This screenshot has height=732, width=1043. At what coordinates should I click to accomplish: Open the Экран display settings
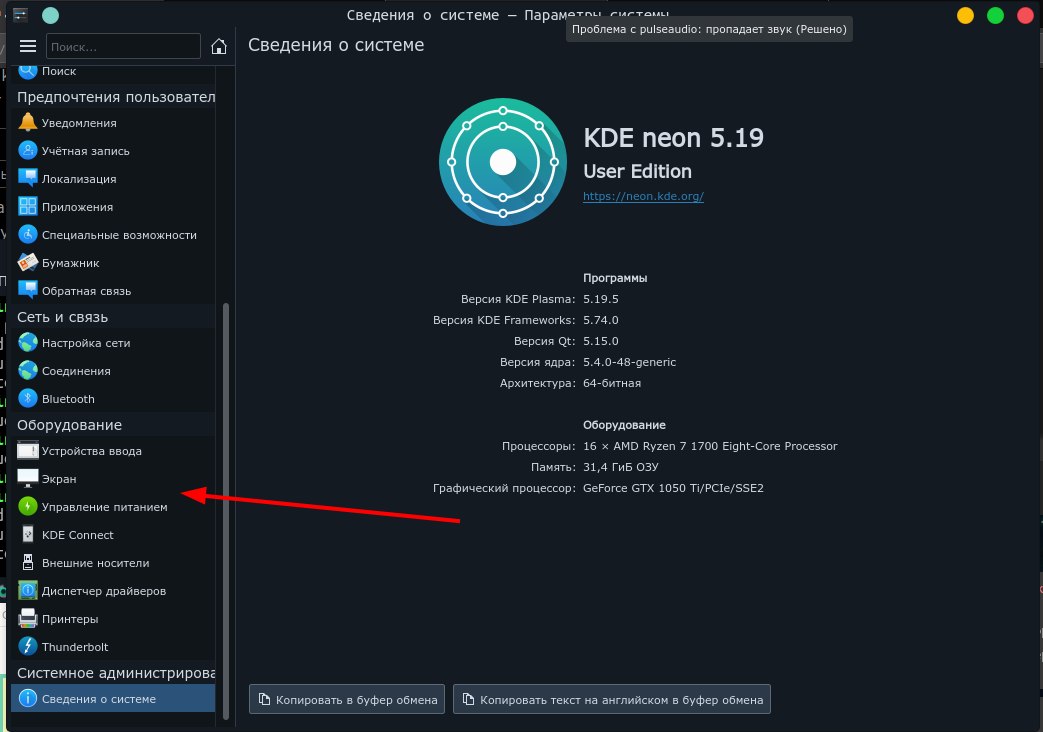pyautogui.click(x=113, y=478)
